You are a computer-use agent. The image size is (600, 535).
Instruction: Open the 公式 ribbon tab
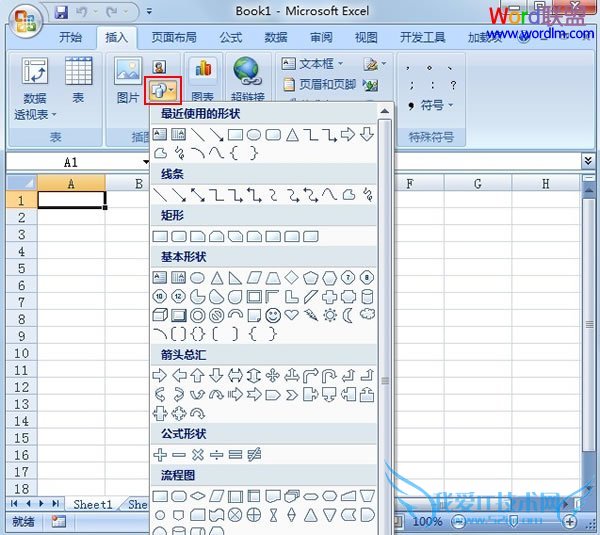coord(231,38)
